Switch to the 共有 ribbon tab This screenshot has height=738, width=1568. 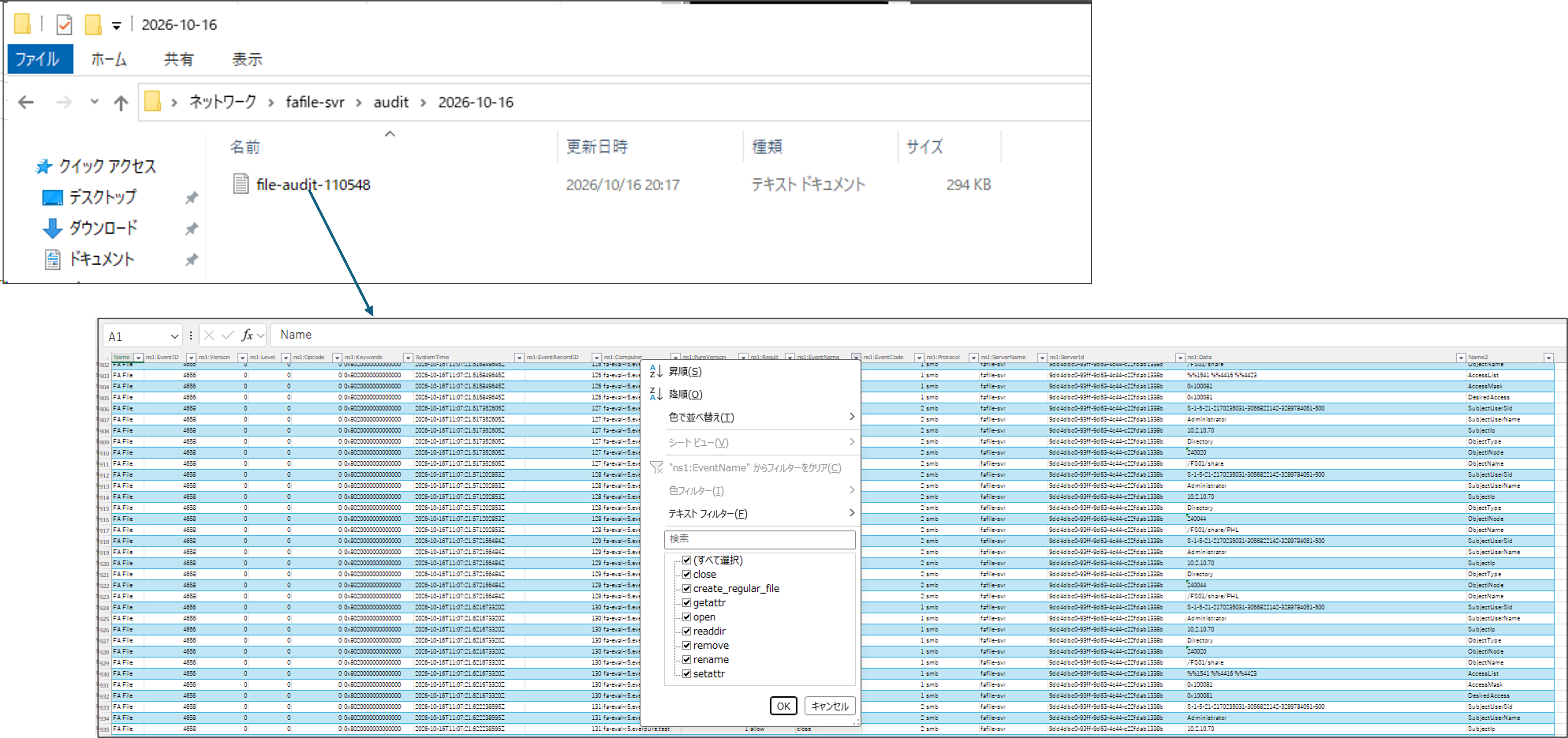pyautogui.click(x=178, y=59)
